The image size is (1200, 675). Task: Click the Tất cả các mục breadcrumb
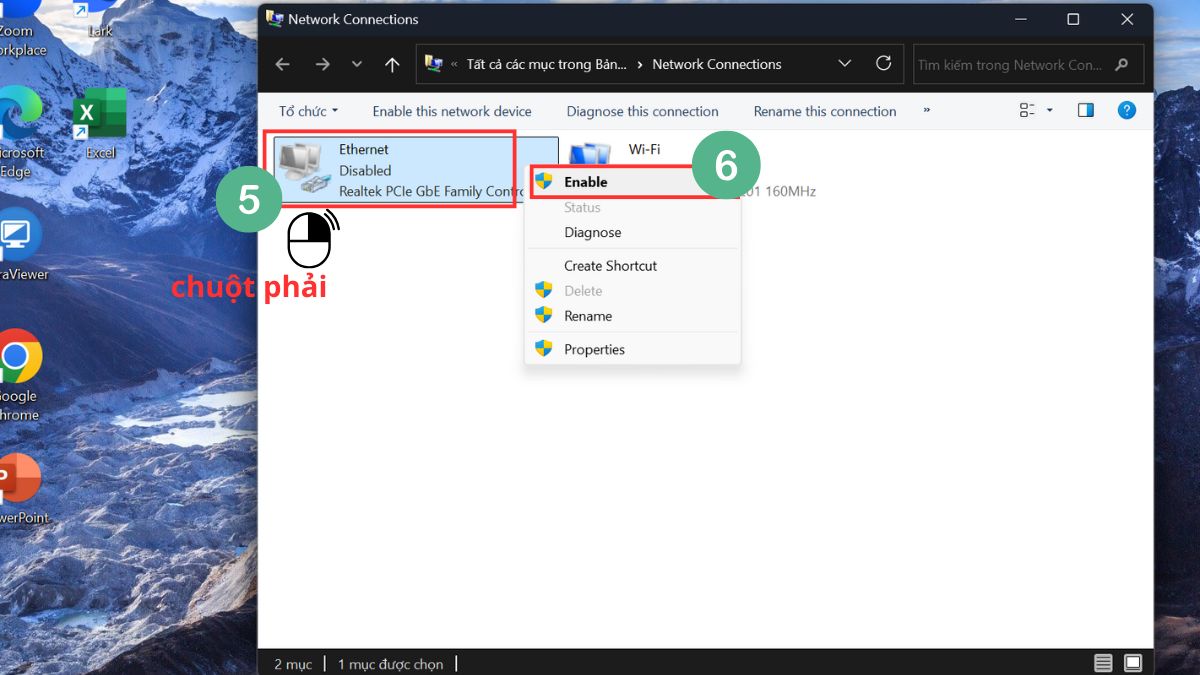point(546,64)
